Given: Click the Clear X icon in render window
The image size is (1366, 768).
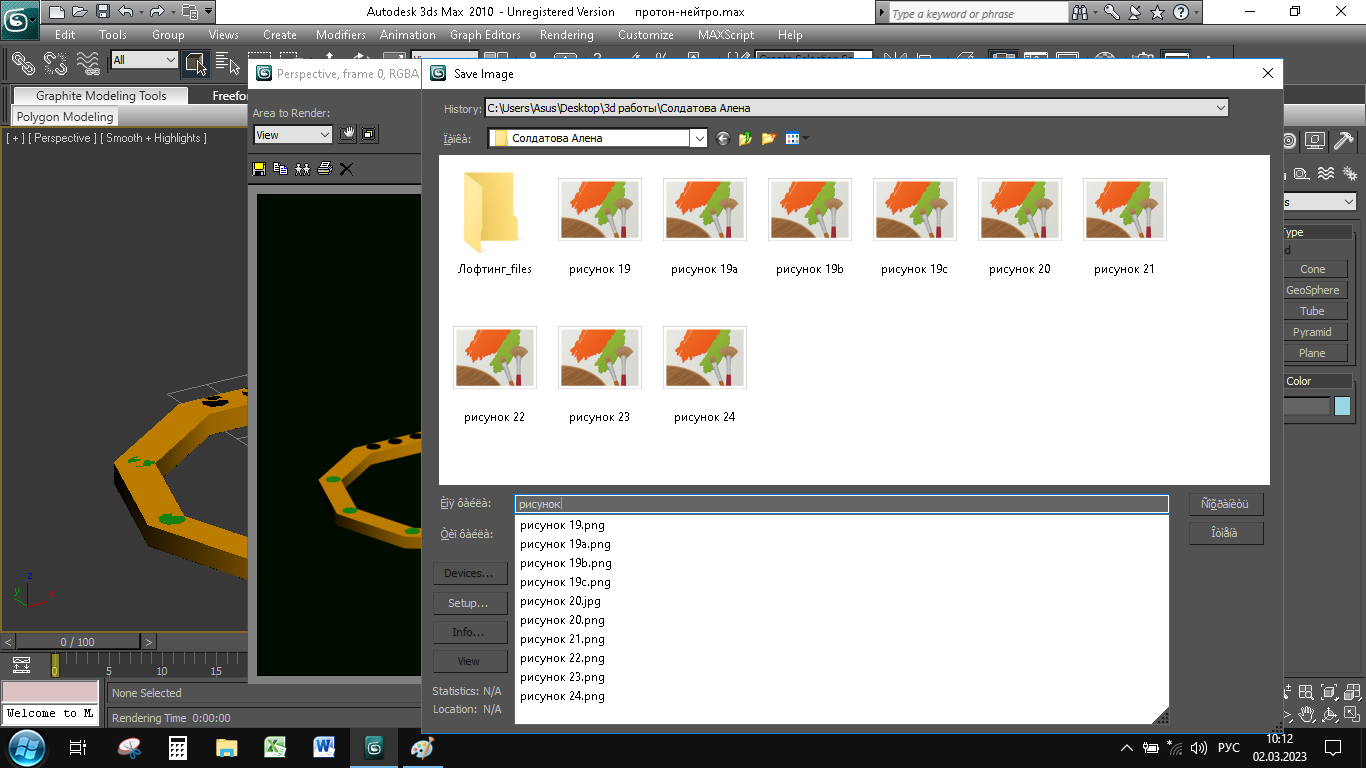Looking at the screenshot, I should 346,169.
